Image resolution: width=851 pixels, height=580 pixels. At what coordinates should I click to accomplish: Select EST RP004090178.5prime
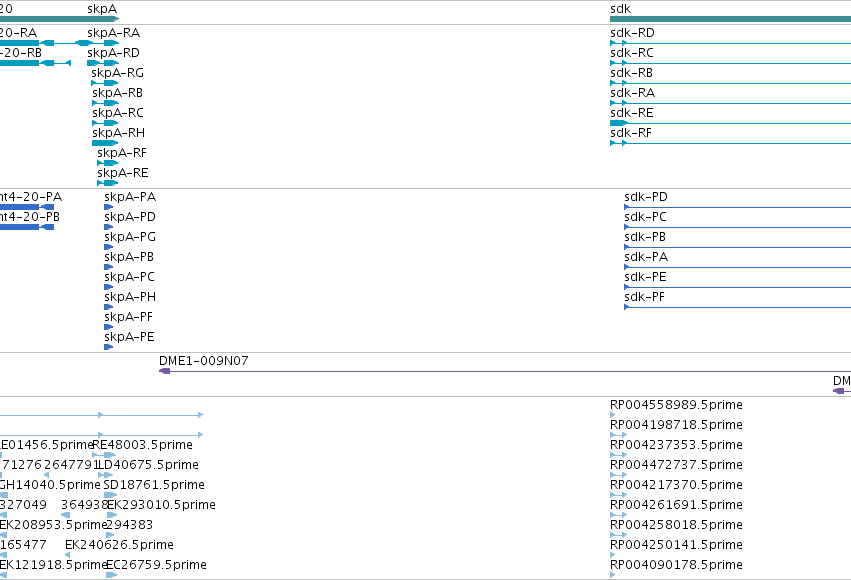(x=676, y=565)
